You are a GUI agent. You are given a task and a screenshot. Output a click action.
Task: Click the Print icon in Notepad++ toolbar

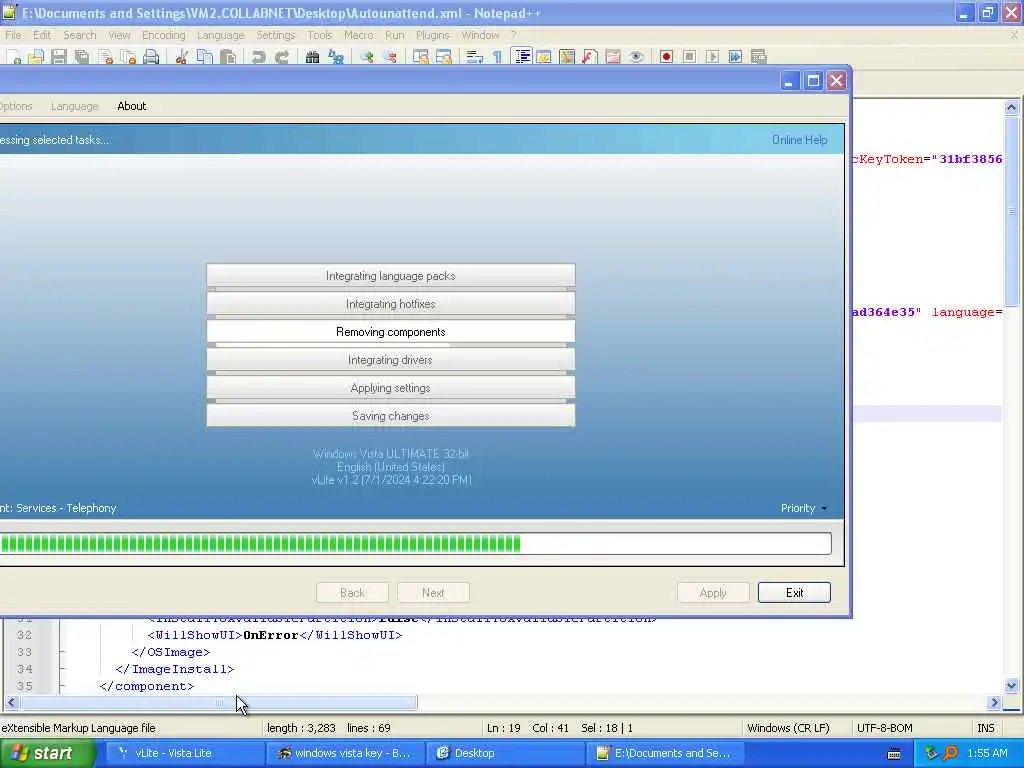pyautogui.click(x=151, y=57)
